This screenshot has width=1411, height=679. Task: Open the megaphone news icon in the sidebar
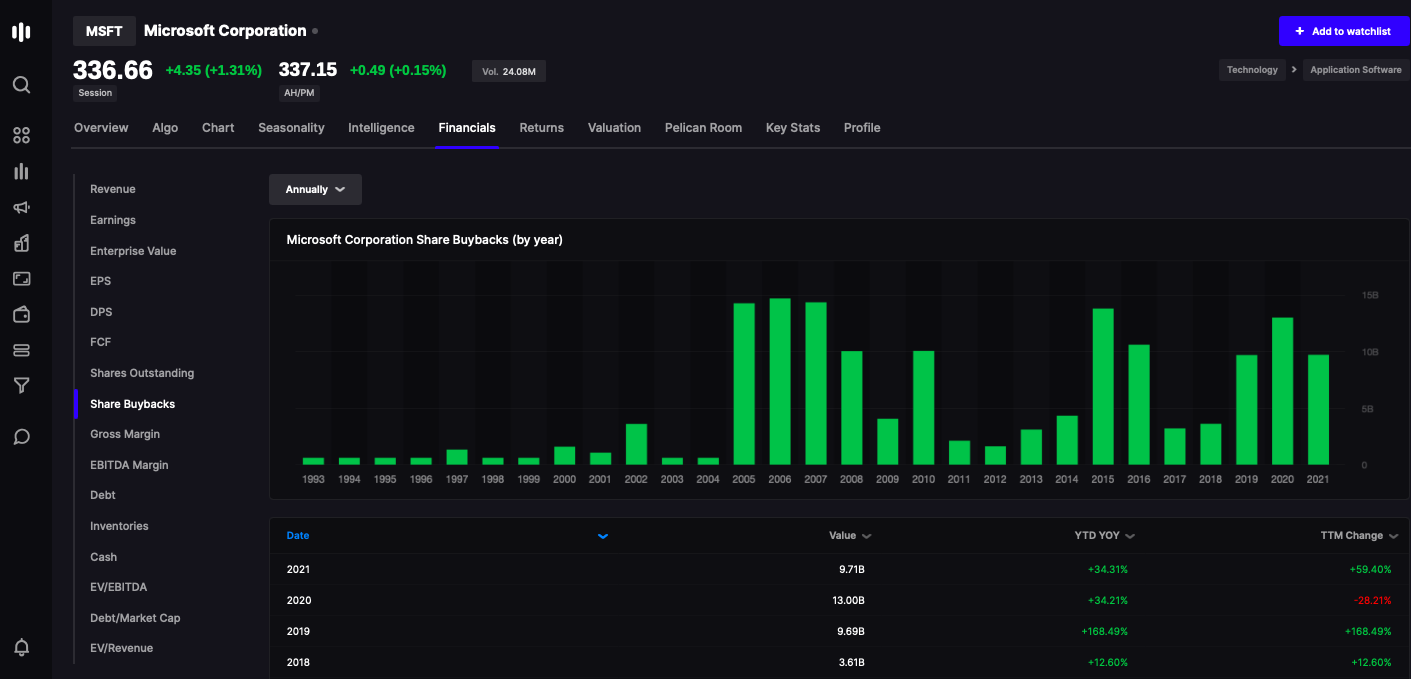pos(21,207)
